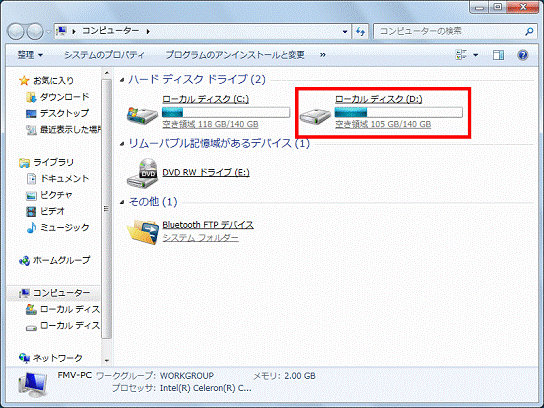Open the address bar history dropdown
Viewport: 544px width, 408px height.
point(345,32)
